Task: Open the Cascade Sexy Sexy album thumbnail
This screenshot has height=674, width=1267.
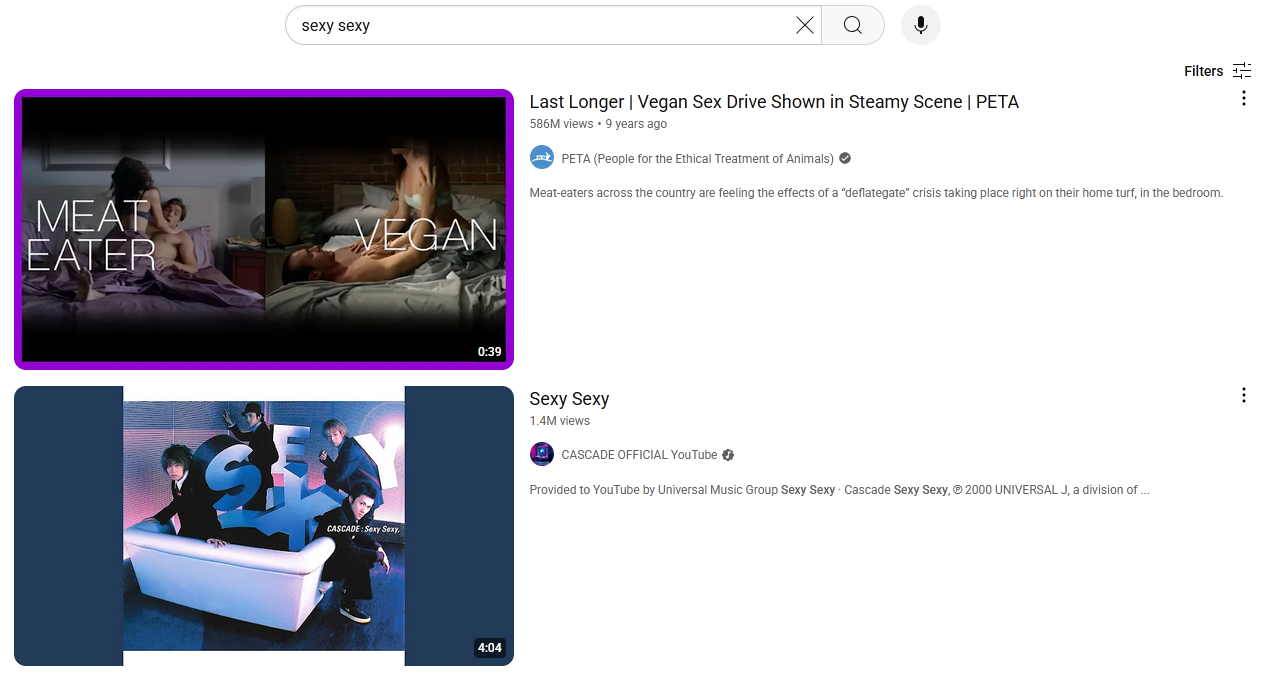Action: pos(264,526)
